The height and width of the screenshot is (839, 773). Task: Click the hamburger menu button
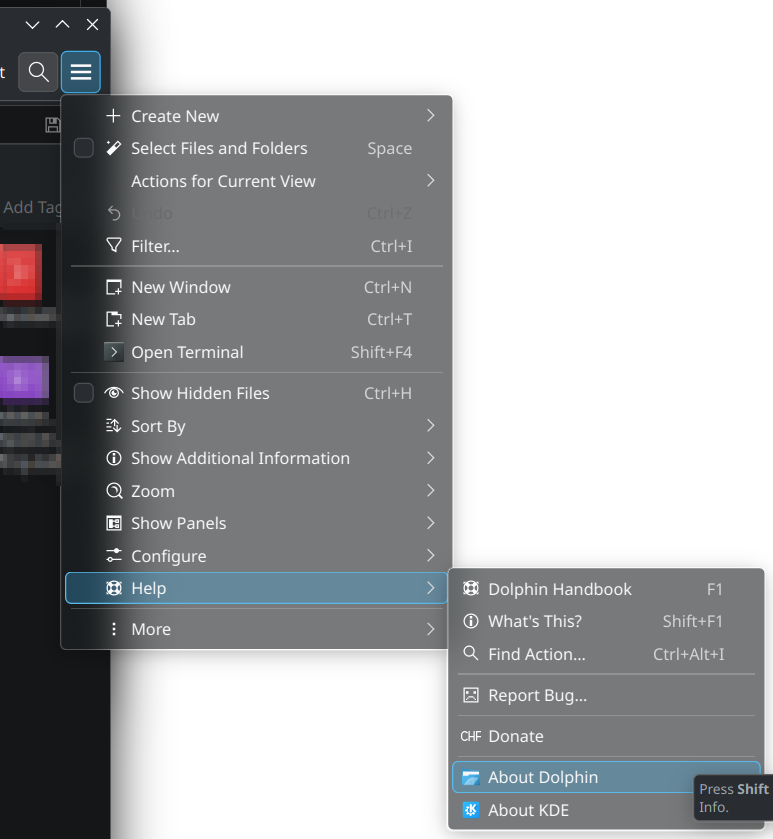[x=80, y=72]
